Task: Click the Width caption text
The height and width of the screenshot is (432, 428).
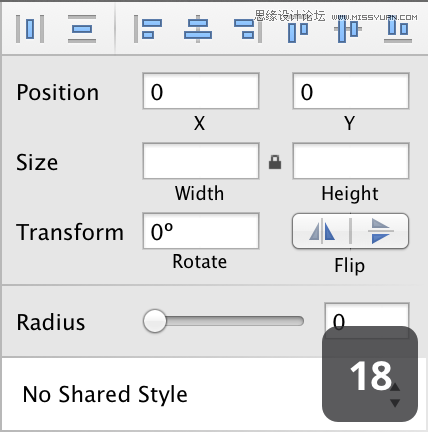Action: (199, 193)
